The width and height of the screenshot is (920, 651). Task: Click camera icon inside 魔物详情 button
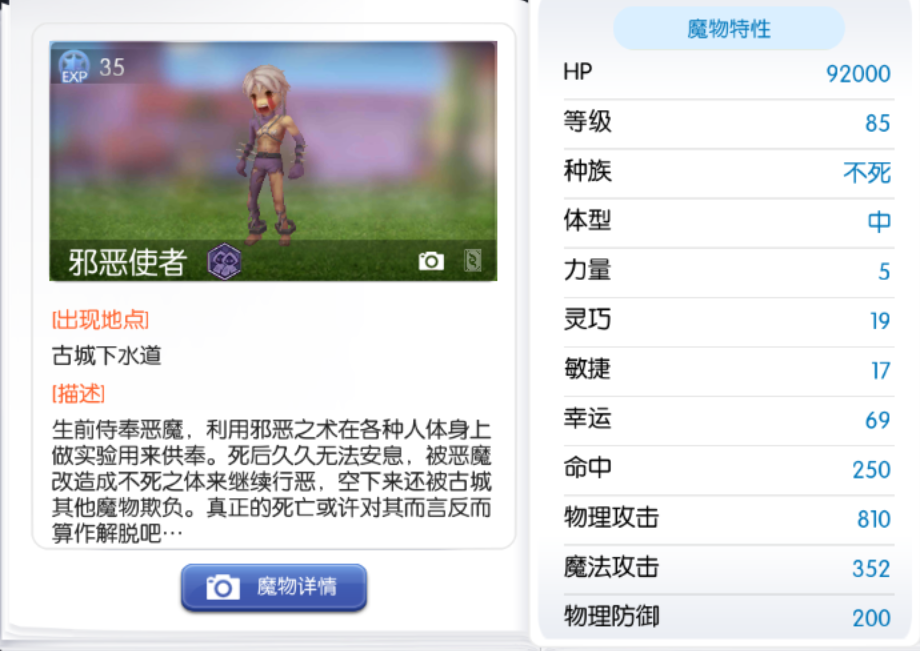[x=223, y=587]
